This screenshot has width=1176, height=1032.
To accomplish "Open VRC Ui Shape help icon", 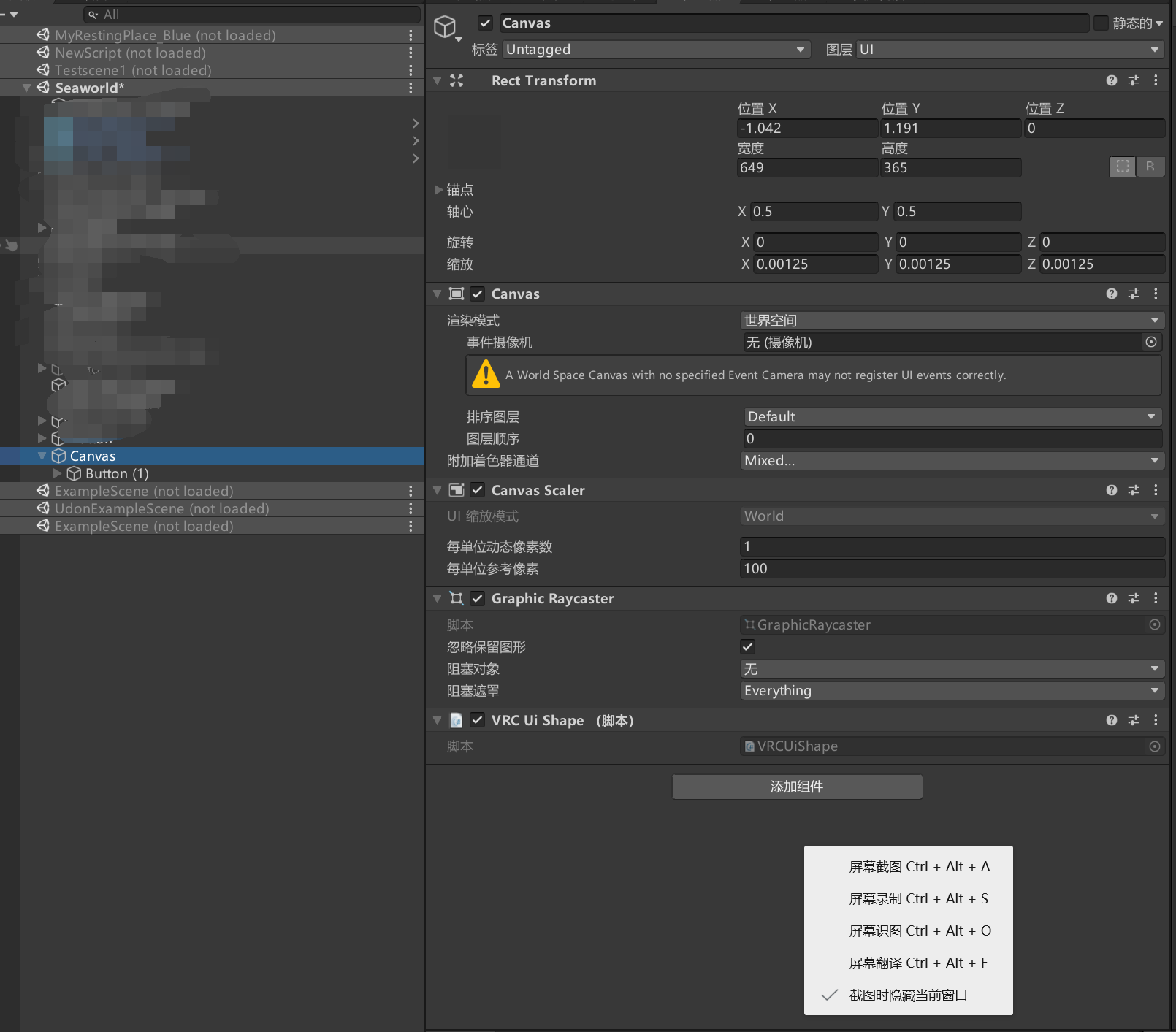I will pyautogui.click(x=1111, y=720).
